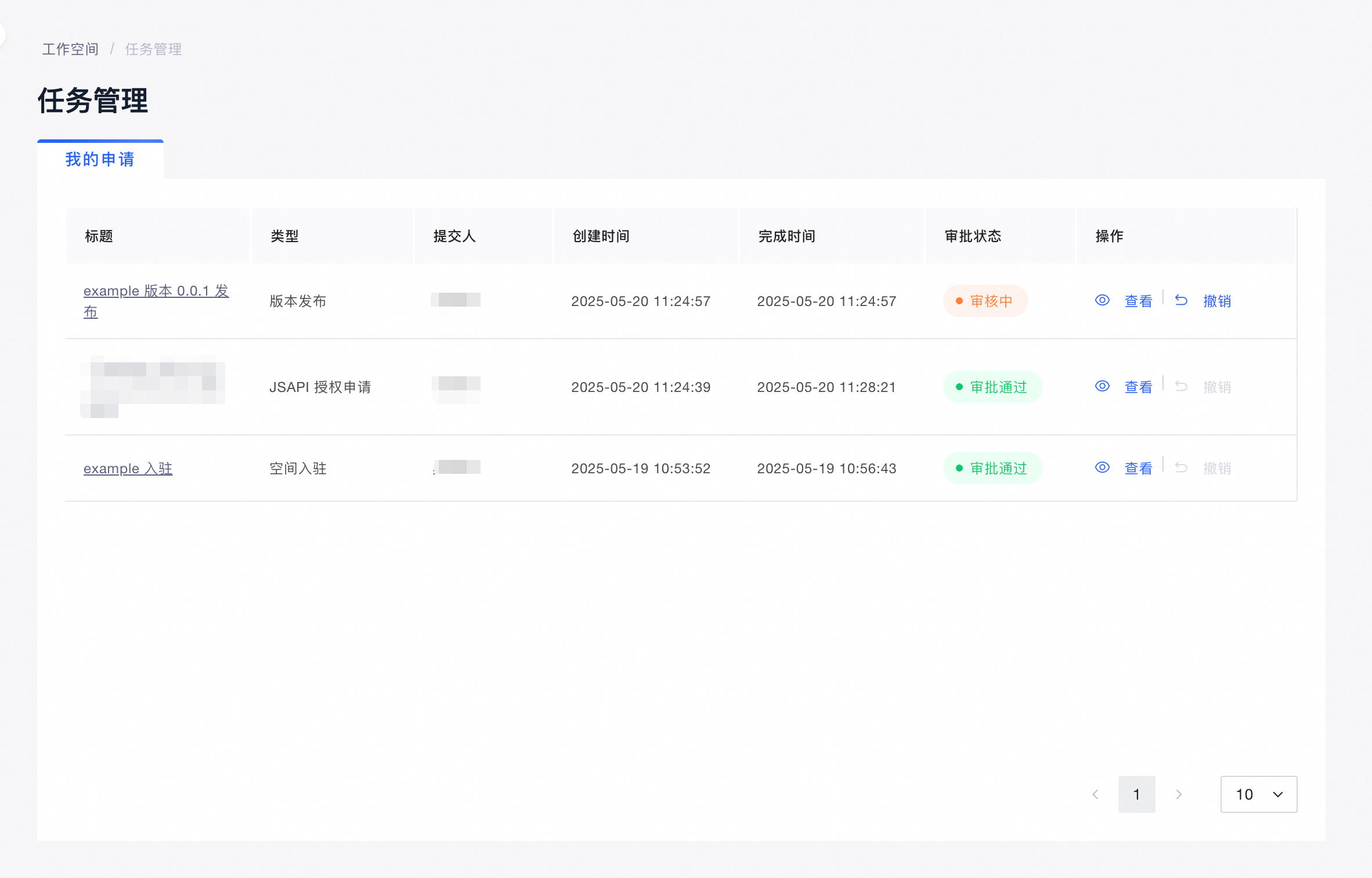This screenshot has height=878, width=1372.
Task: Click the 标题 column header
Action: click(157, 236)
